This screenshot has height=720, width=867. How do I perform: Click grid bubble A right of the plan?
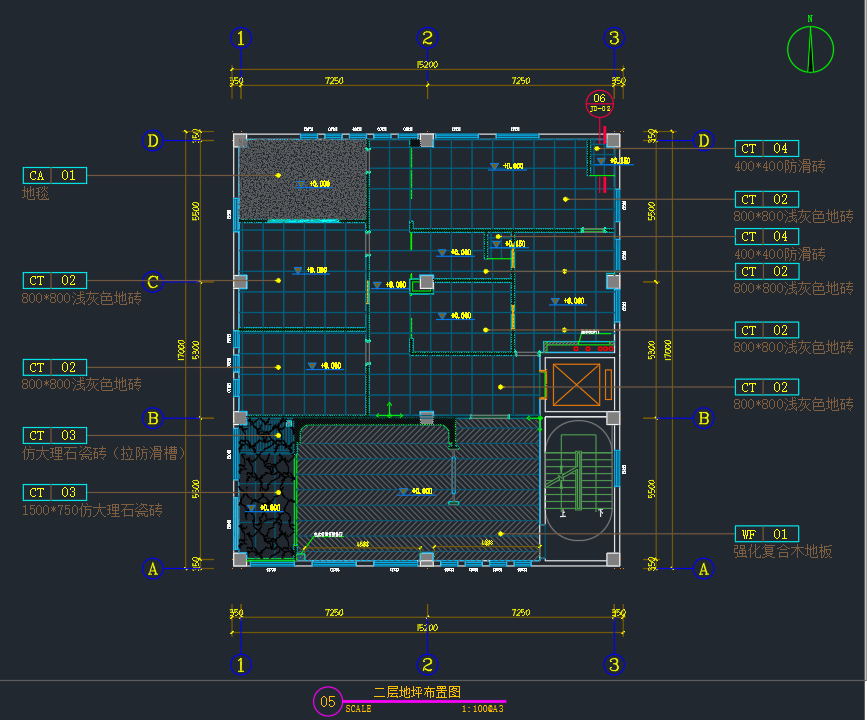coord(703,568)
